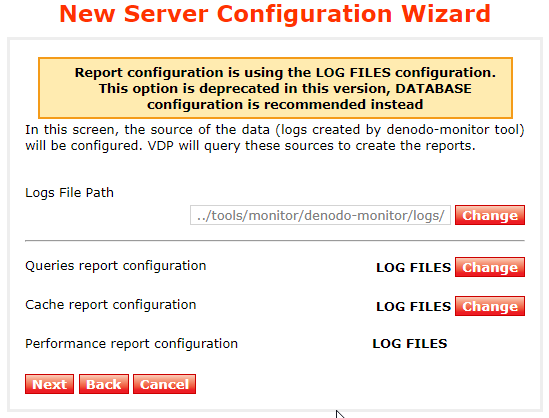Select 'Queries report configuration' label text
The width and height of the screenshot is (549, 418).
pos(116,266)
